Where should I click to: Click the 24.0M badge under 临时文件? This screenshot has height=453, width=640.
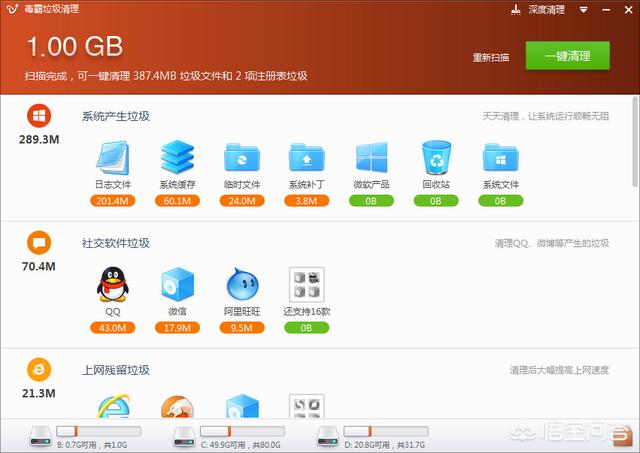point(242,201)
